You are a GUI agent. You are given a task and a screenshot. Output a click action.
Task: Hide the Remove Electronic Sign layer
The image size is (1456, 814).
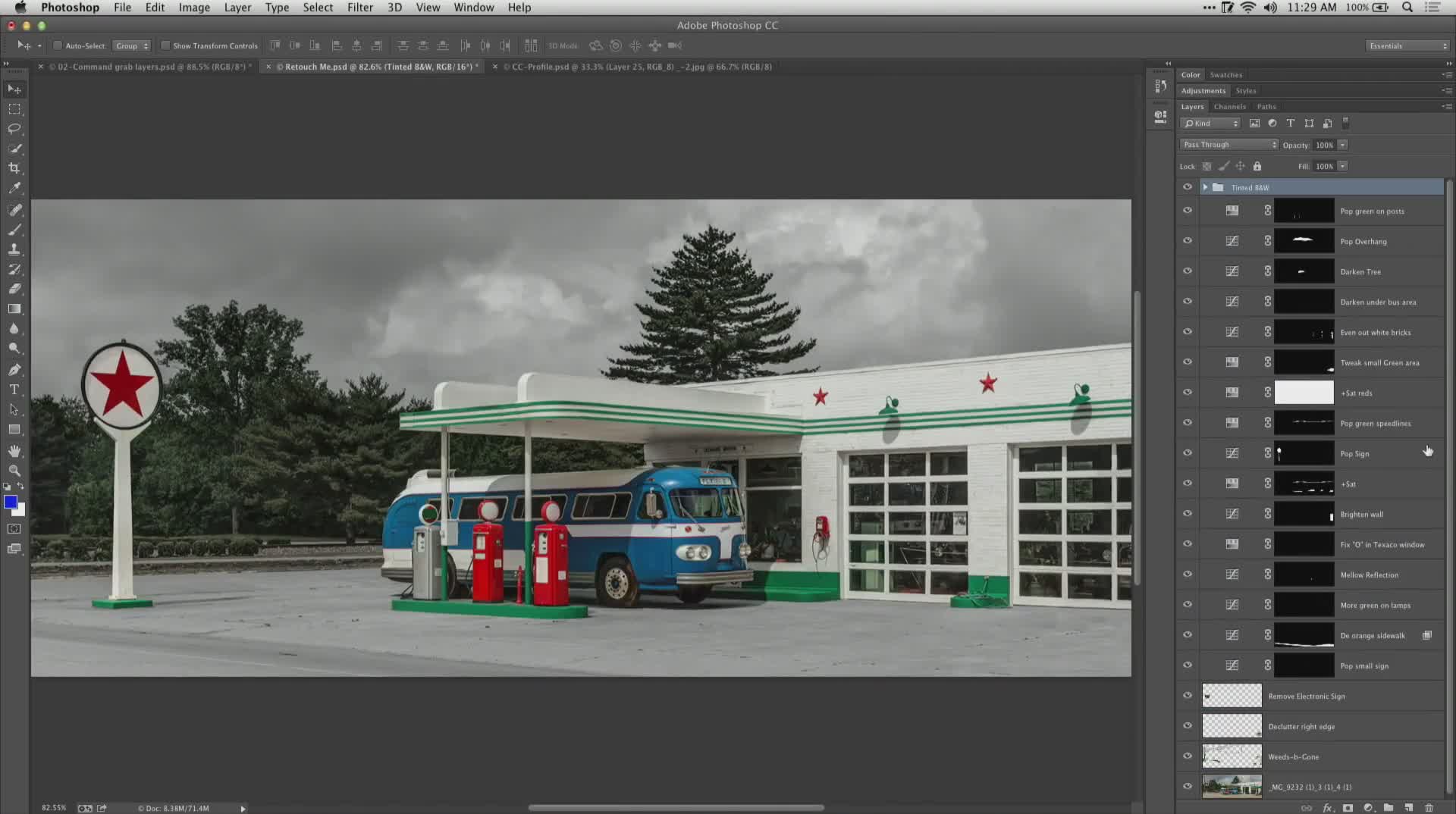tap(1188, 696)
